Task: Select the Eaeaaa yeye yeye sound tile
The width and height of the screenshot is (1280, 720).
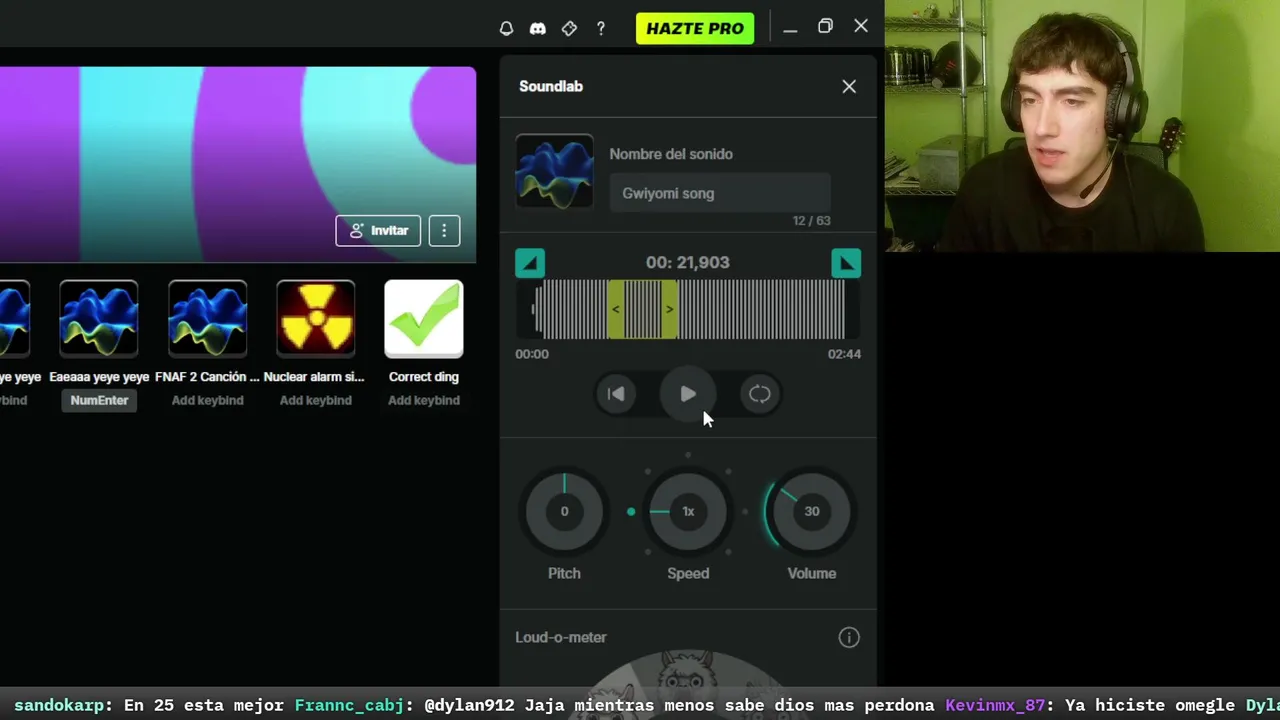Action: tap(99, 319)
